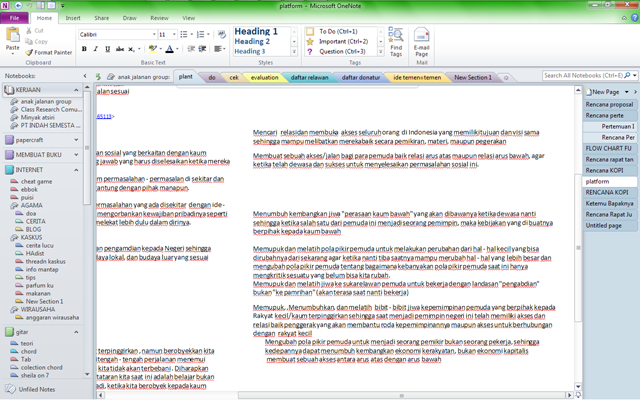The image size is (640, 400).
Task: Toggle bold formatting
Action: [84, 49]
